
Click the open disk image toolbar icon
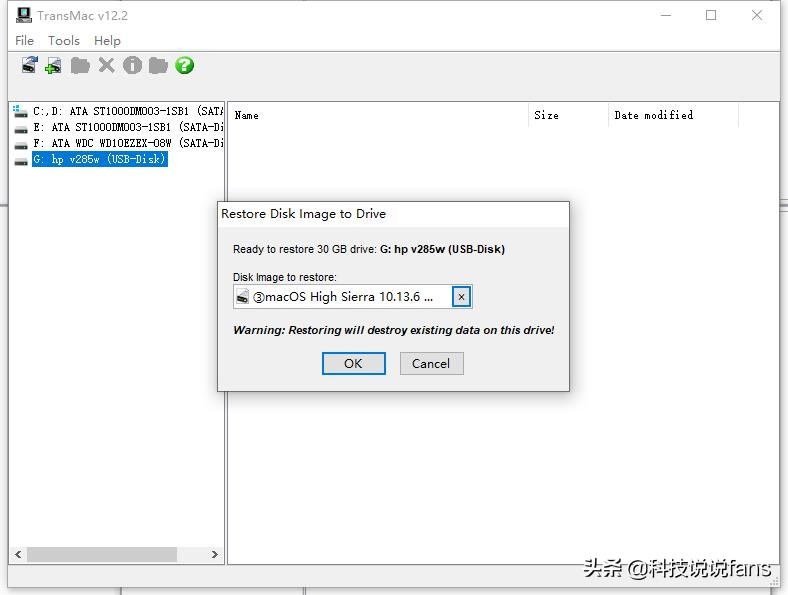(x=30, y=65)
